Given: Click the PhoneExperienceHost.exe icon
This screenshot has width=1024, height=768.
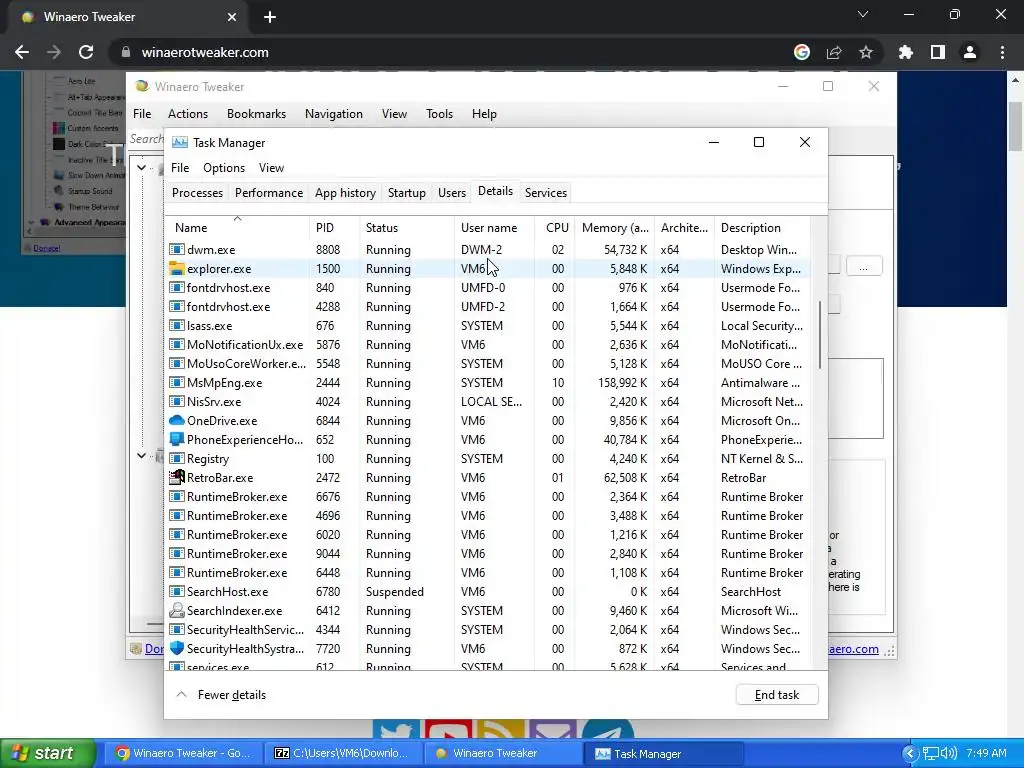Looking at the screenshot, I should 176,440.
